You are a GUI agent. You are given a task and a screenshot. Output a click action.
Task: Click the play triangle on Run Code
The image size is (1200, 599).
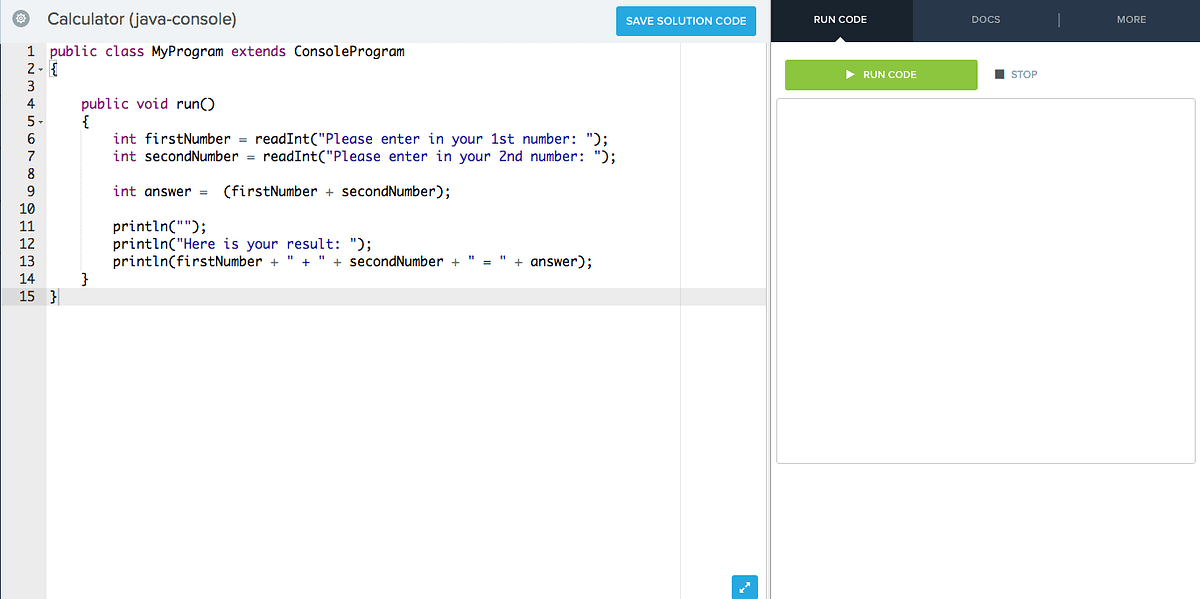pyautogui.click(x=850, y=74)
